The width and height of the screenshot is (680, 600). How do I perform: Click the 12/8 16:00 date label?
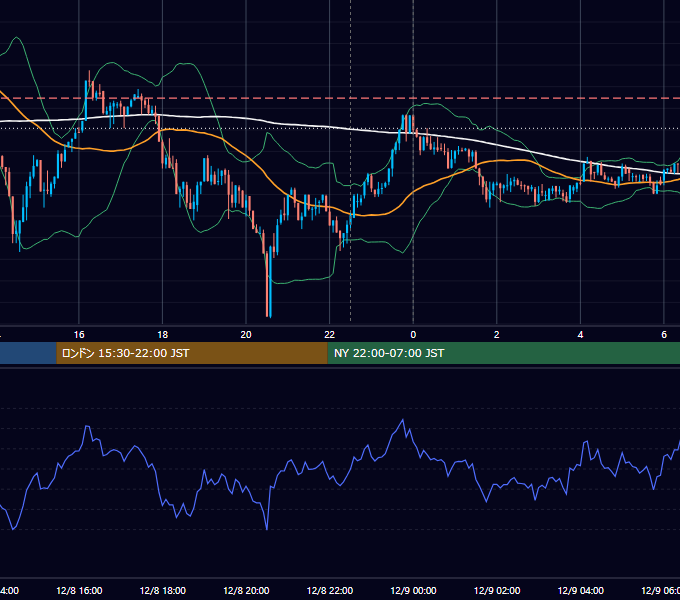(79, 590)
